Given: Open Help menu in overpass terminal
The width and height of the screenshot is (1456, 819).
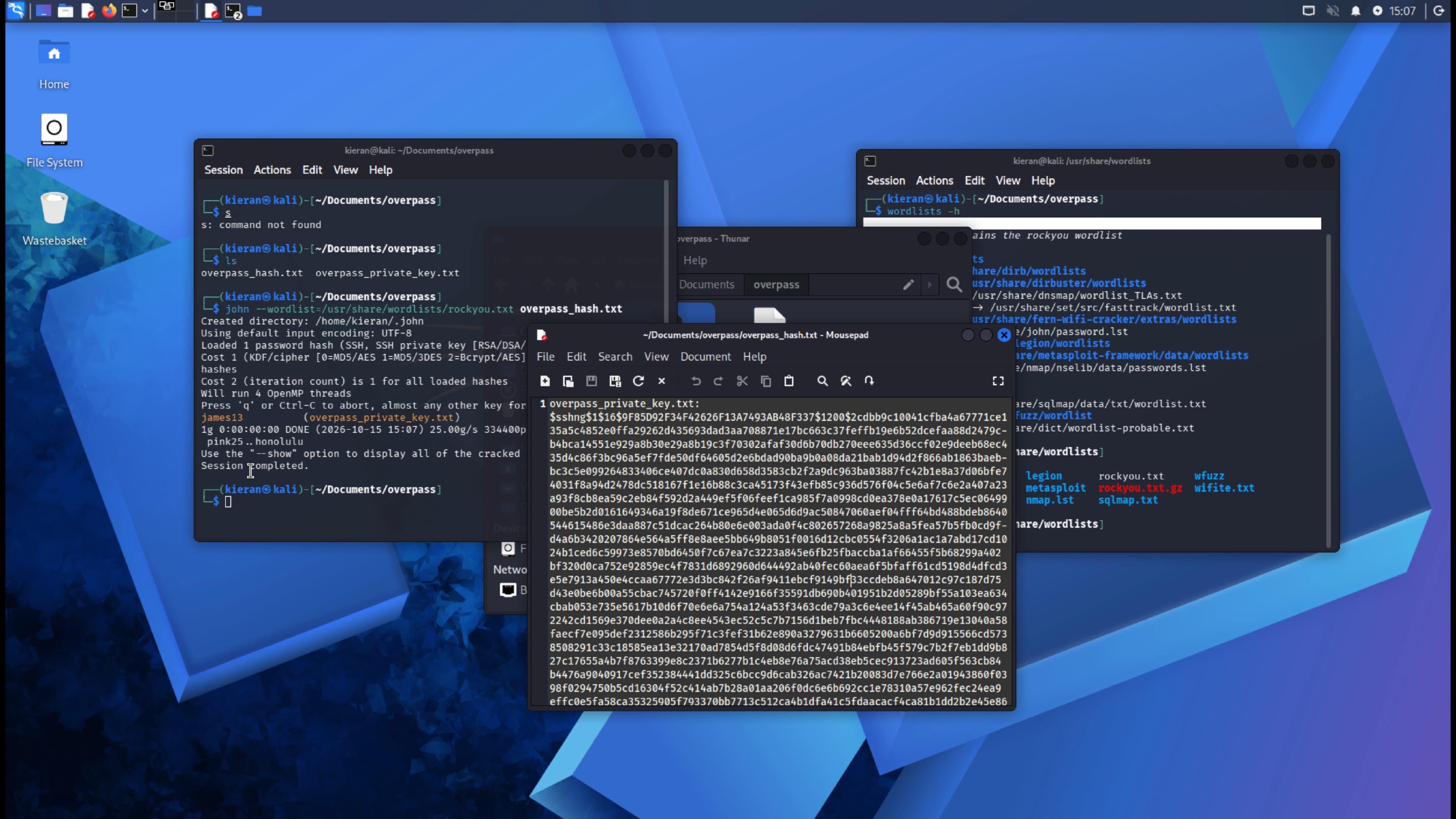Looking at the screenshot, I should (x=380, y=170).
